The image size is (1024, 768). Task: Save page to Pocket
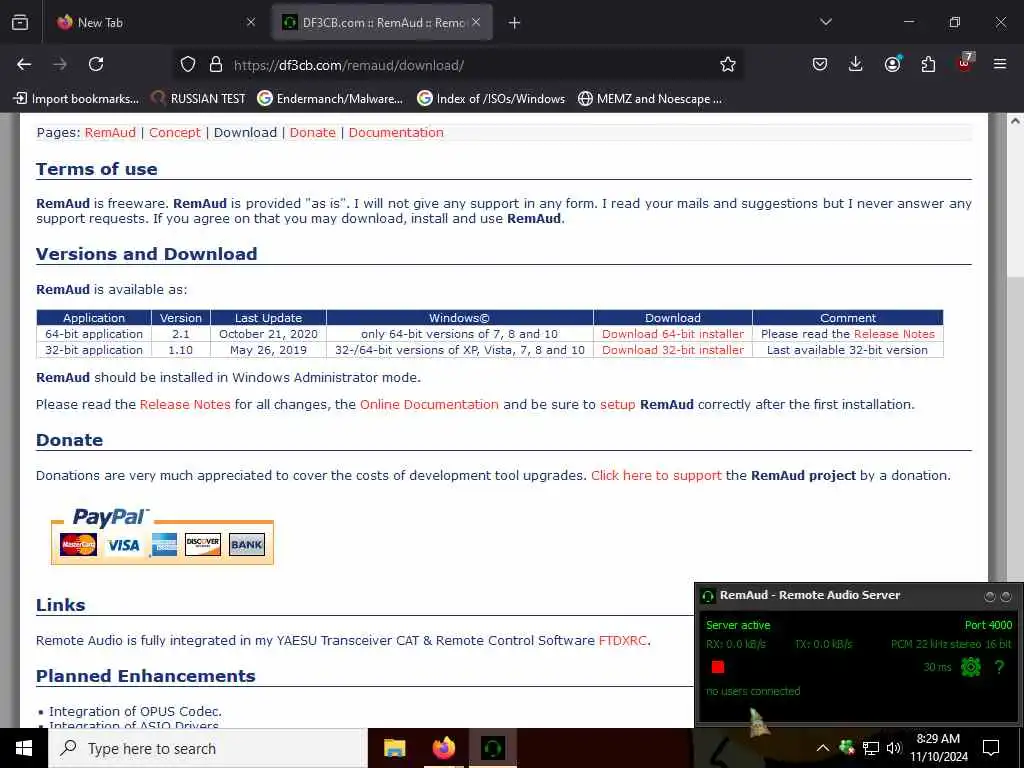coord(820,64)
